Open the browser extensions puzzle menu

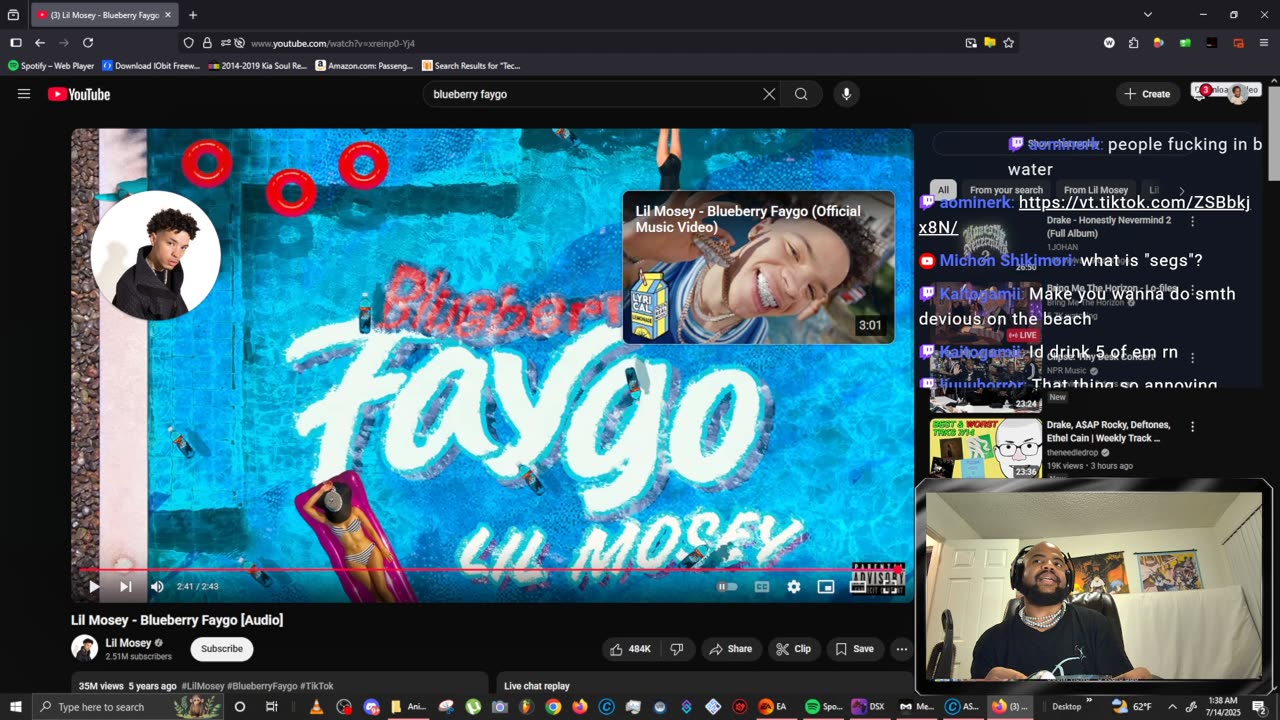[1133, 43]
